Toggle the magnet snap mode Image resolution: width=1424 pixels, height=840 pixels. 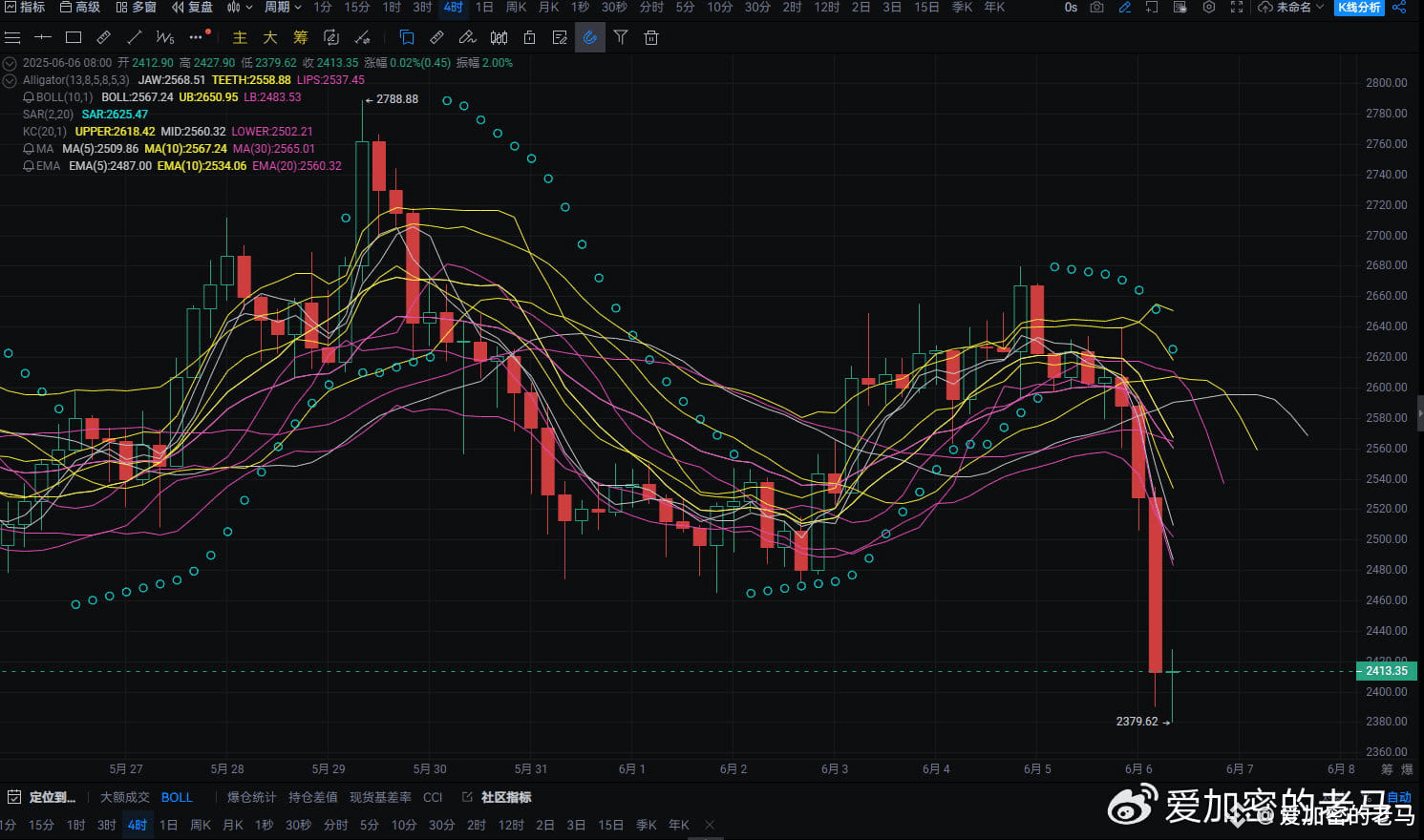click(590, 37)
